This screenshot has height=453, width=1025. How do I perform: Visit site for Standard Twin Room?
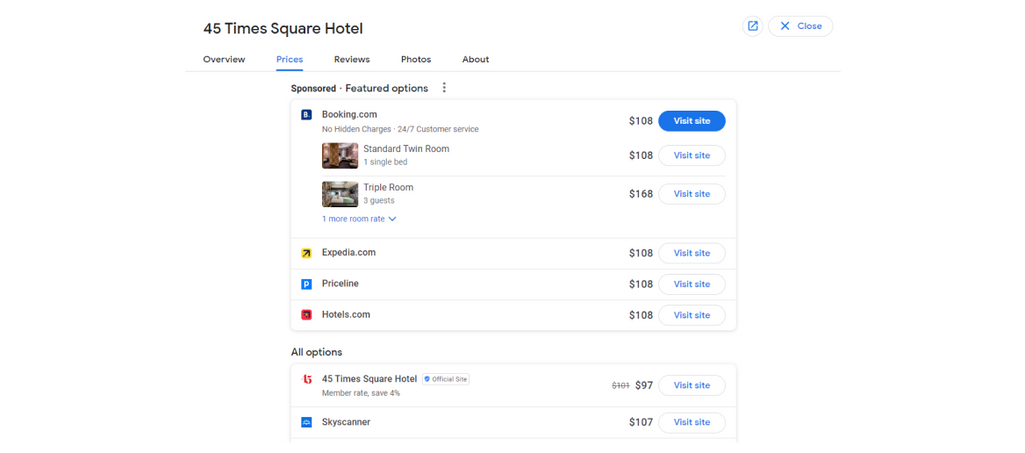[692, 156]
